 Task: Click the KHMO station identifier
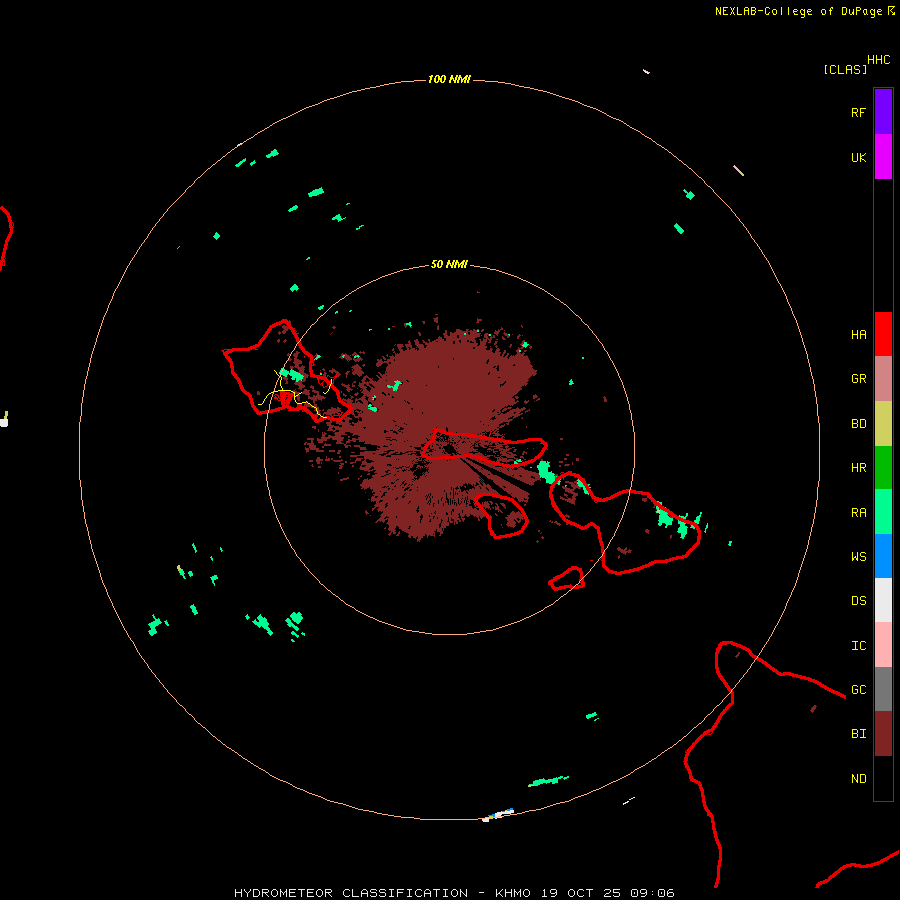coord(513,893)
